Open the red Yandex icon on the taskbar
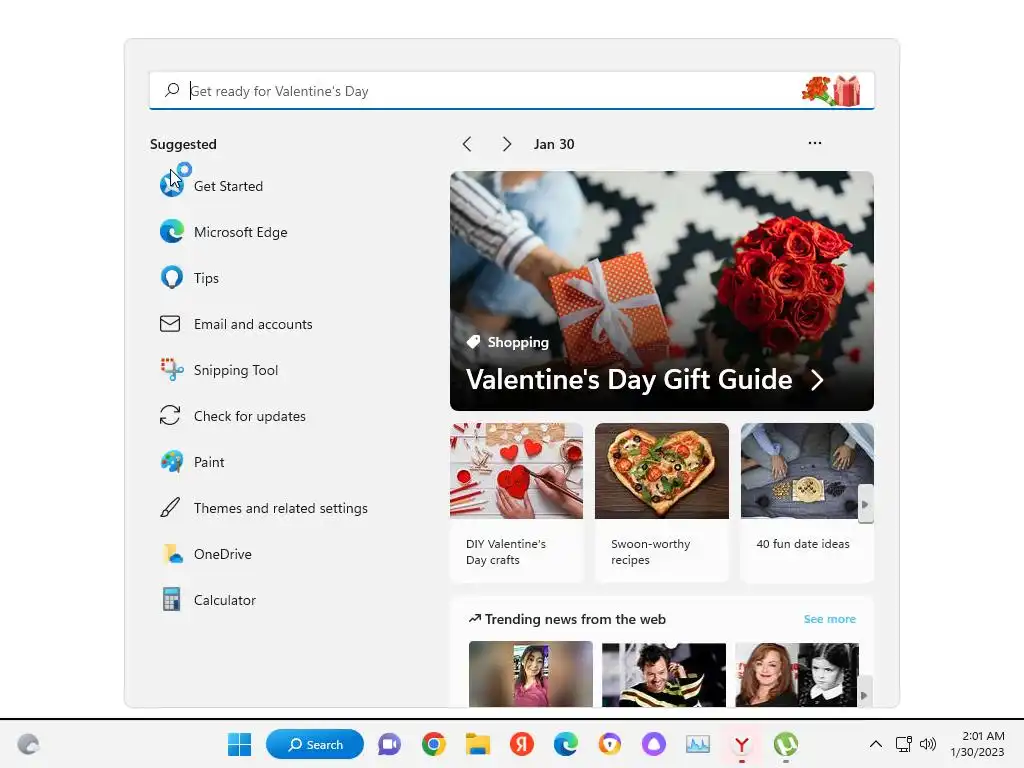The image size is (1024, 768). [x=521, y=744]
